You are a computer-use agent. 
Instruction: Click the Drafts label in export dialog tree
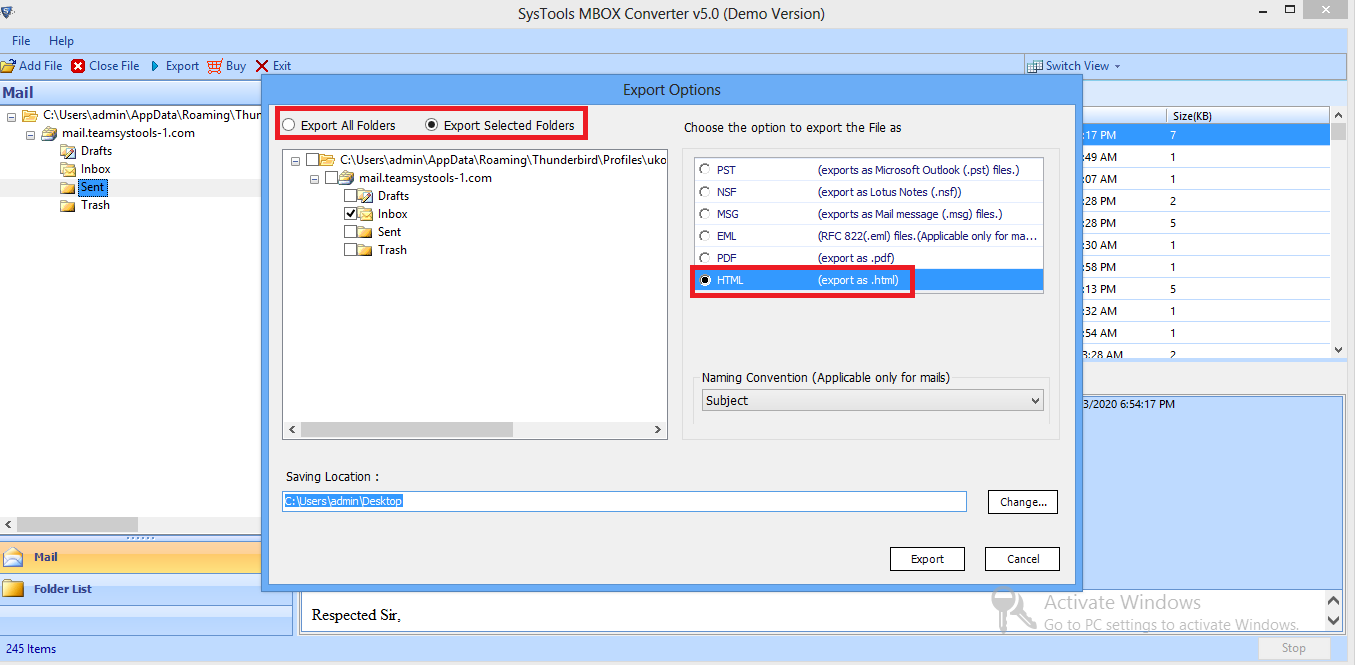tap(394, 196)
